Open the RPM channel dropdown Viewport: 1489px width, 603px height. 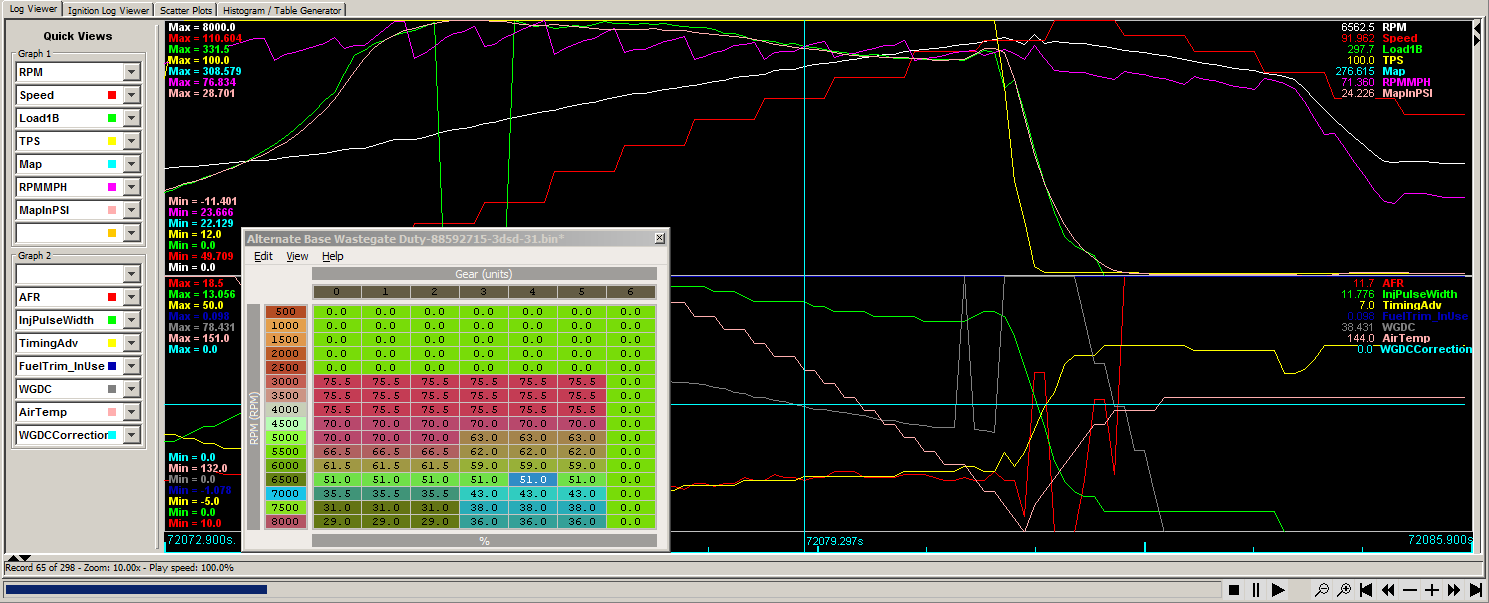coord(131,72)
